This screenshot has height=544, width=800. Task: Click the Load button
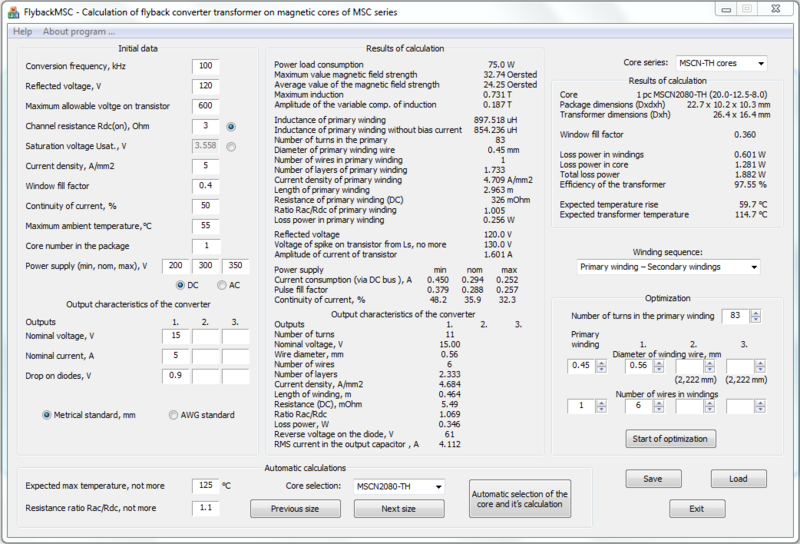pos(738,479)
